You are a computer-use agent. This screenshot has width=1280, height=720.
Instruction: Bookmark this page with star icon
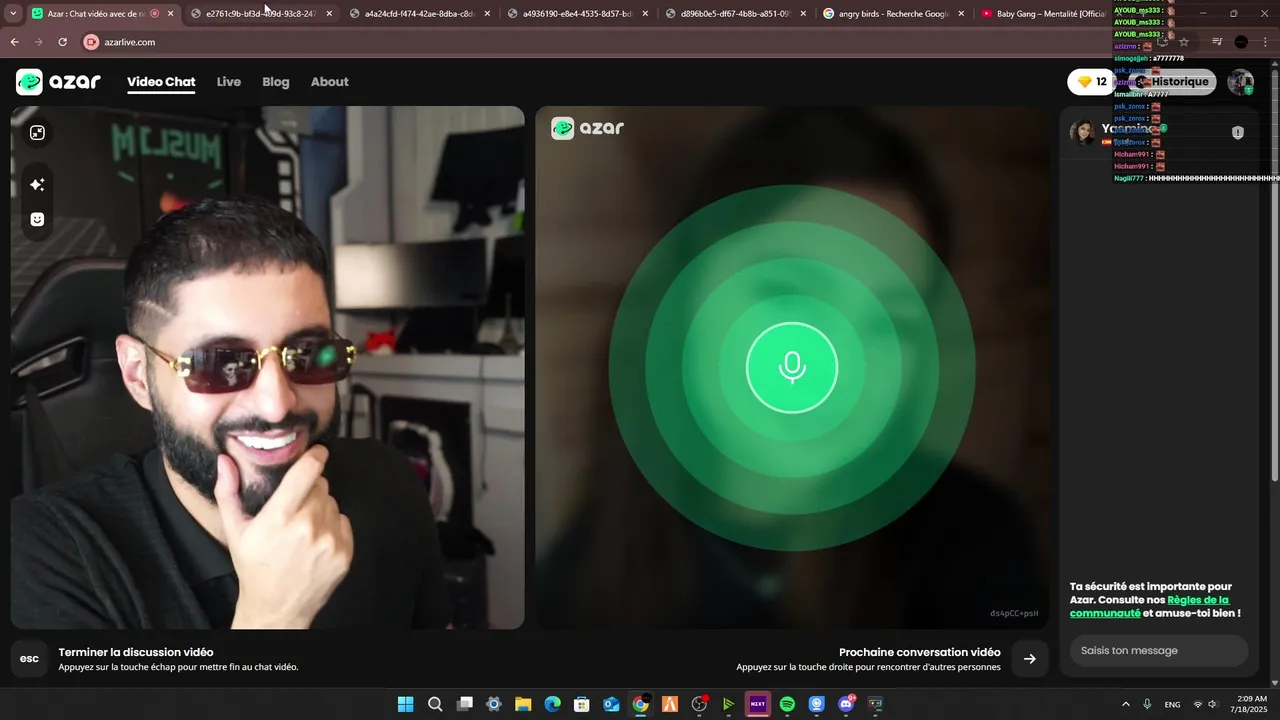[x=1184, y=42]
